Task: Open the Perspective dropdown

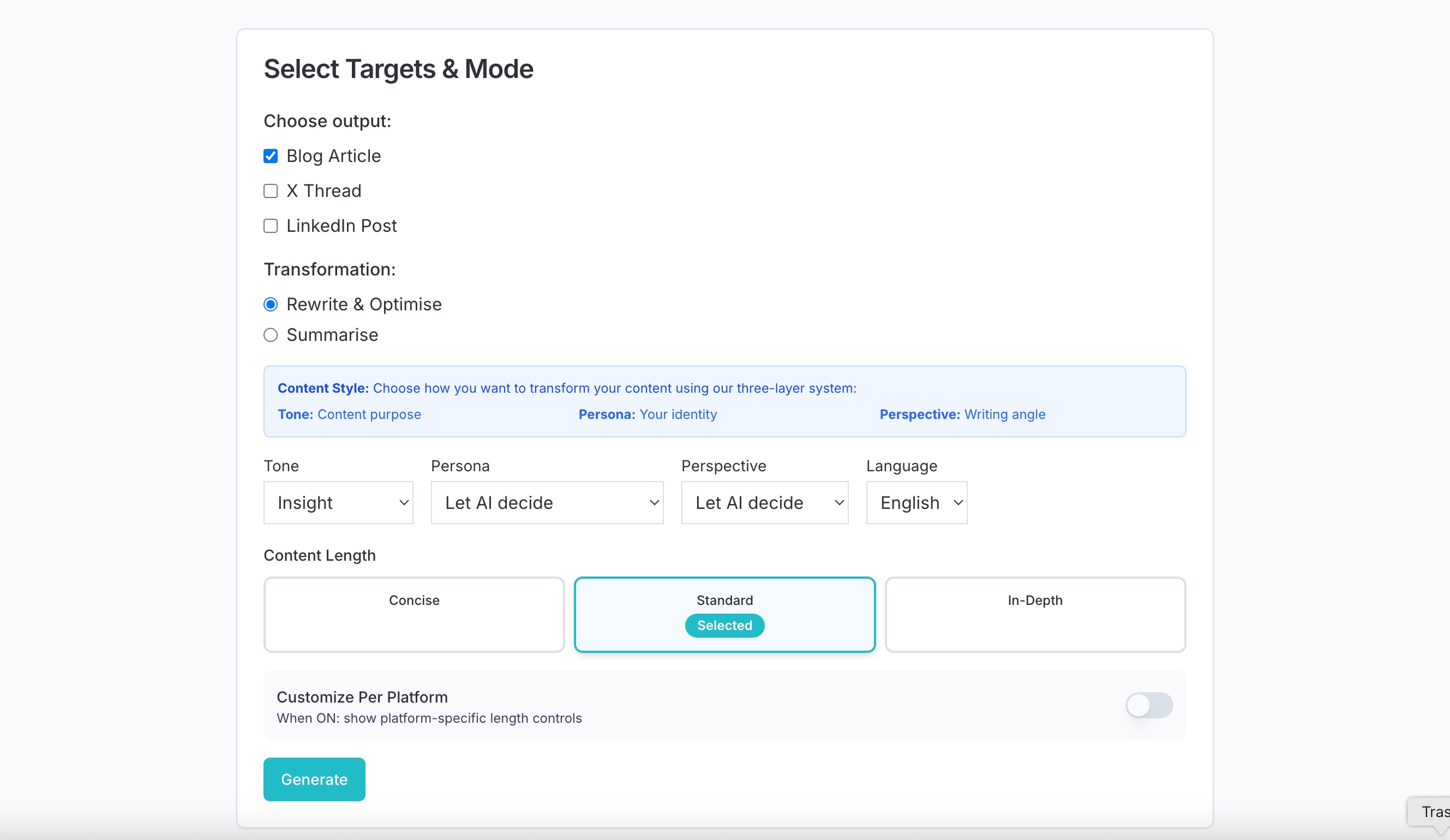Action: coord(765,502)
